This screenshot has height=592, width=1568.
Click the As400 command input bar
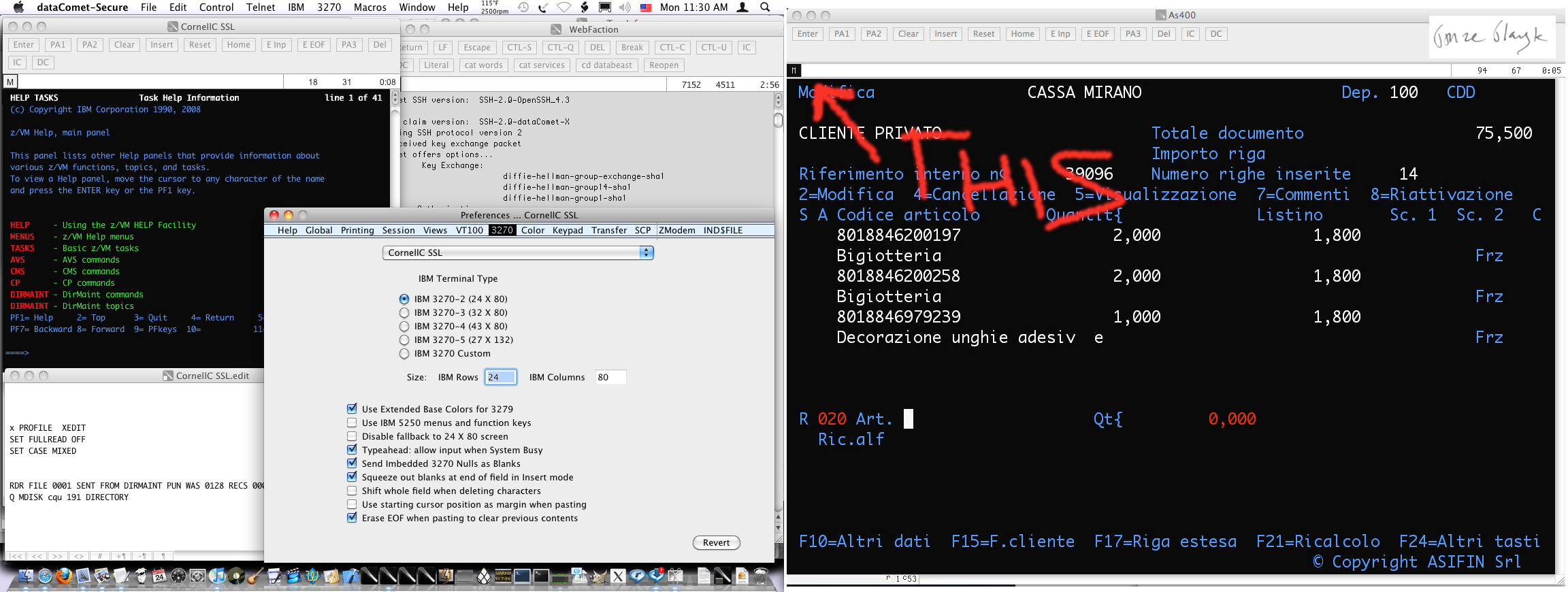1126,70
